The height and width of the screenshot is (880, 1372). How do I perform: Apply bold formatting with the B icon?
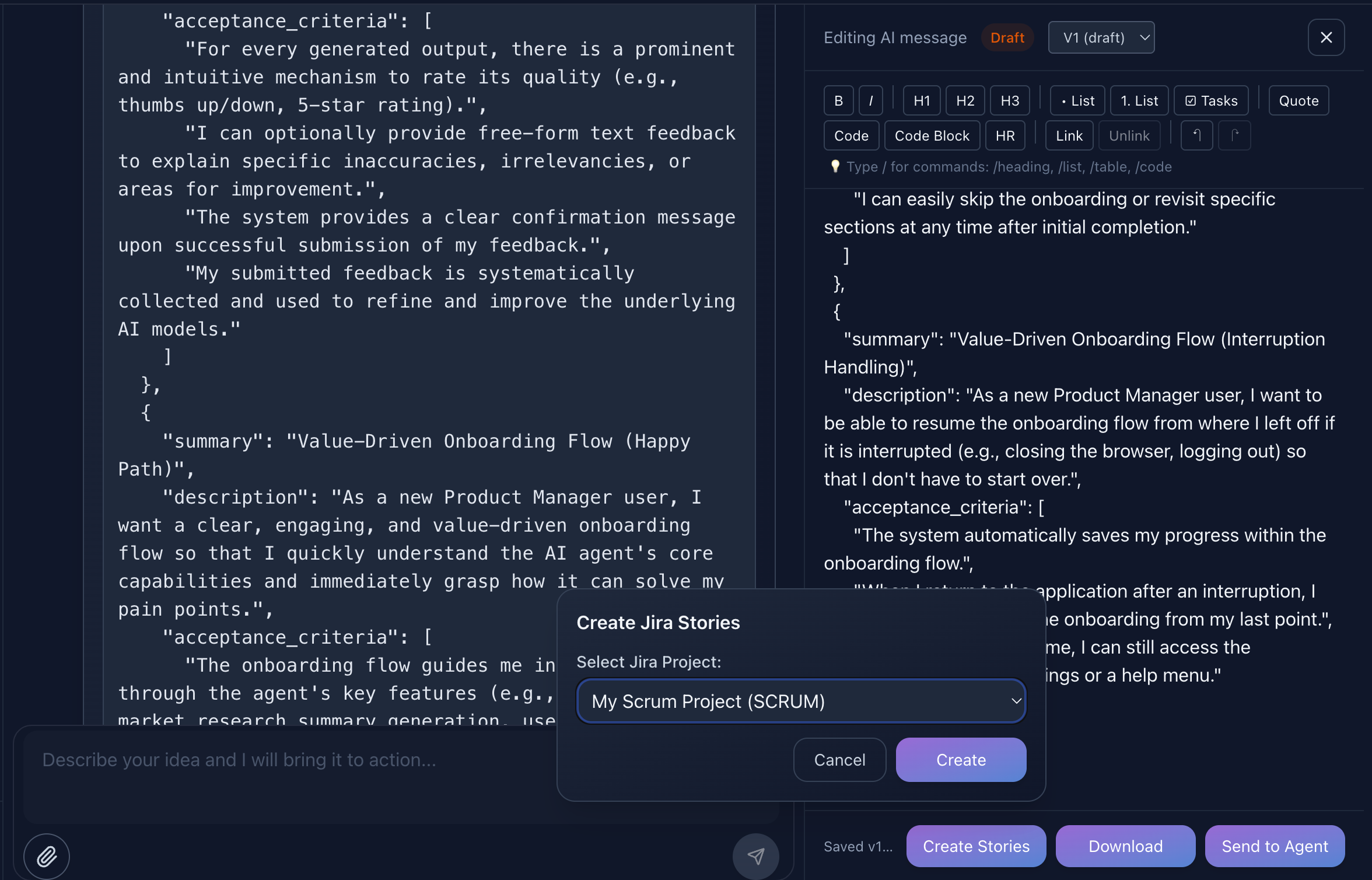(838, 100)
